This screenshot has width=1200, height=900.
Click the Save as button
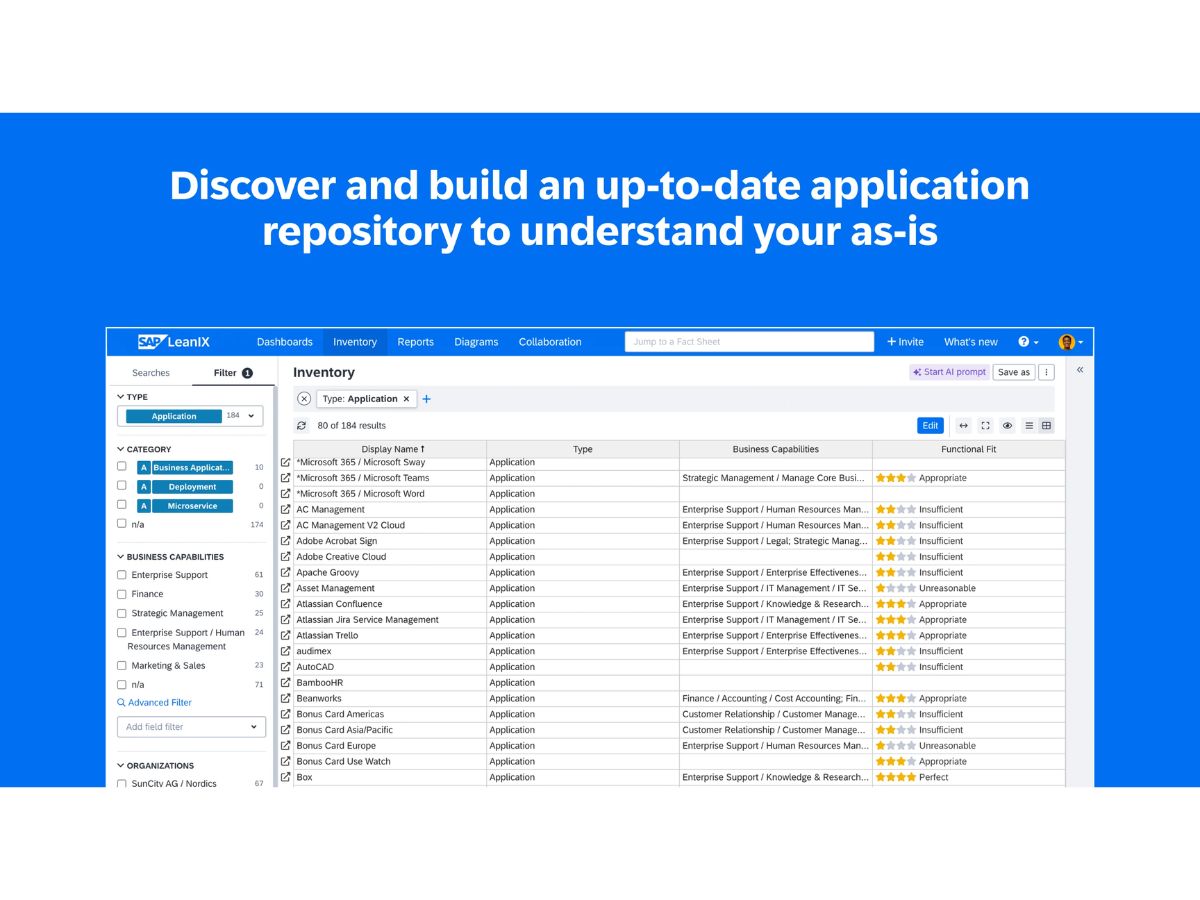[x=1014, y=372]
